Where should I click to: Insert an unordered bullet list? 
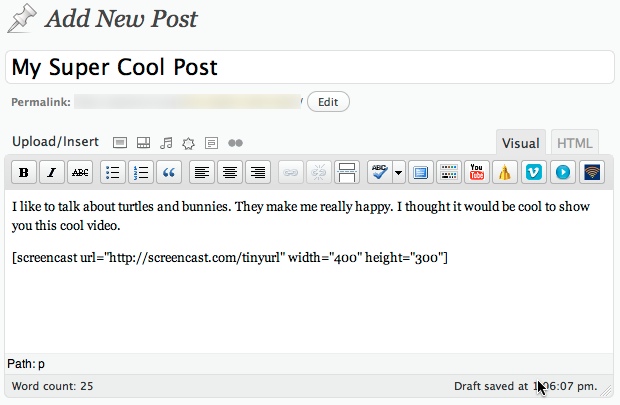[x=114, y=172]
